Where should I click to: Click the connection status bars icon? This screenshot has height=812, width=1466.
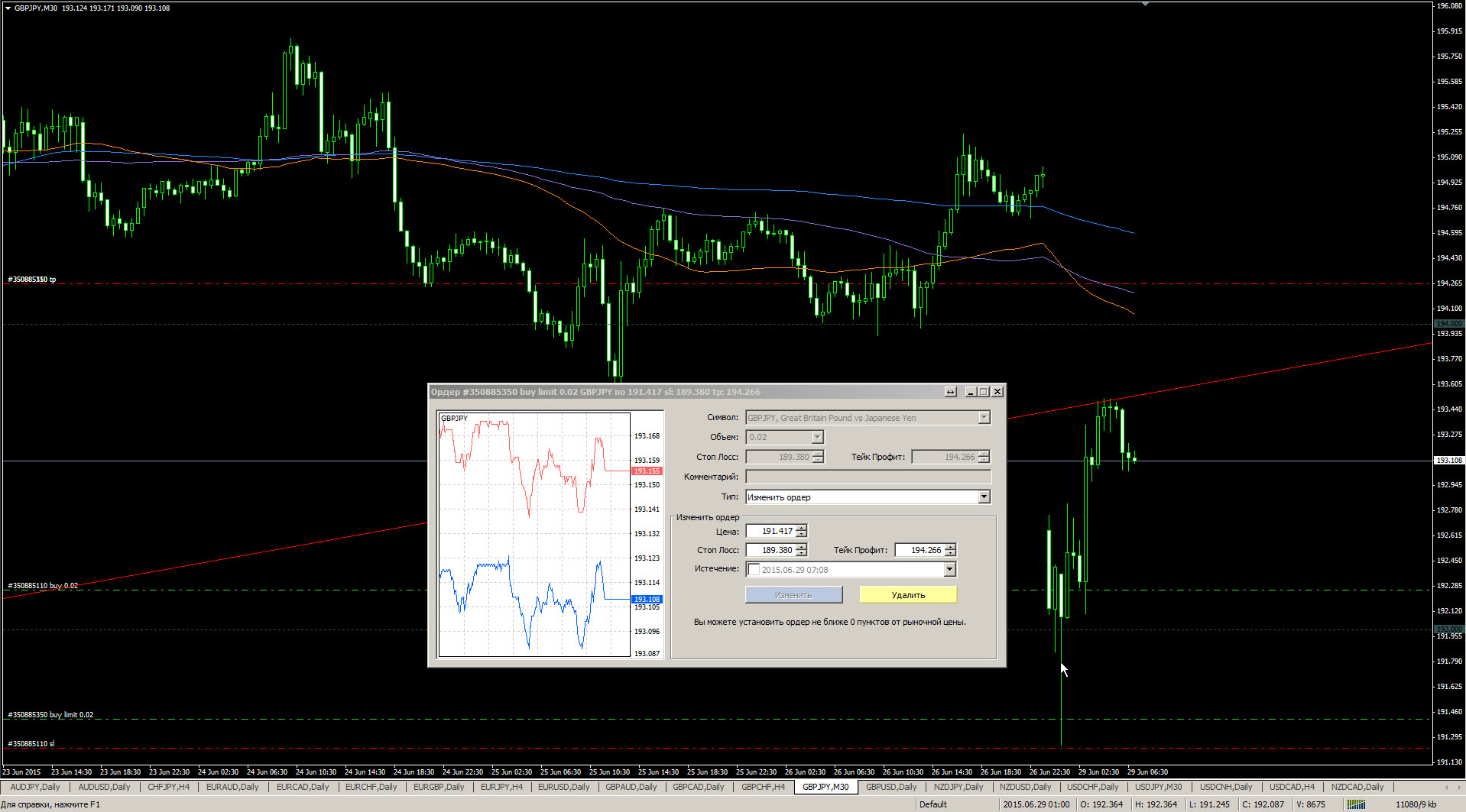point(1356,804)
